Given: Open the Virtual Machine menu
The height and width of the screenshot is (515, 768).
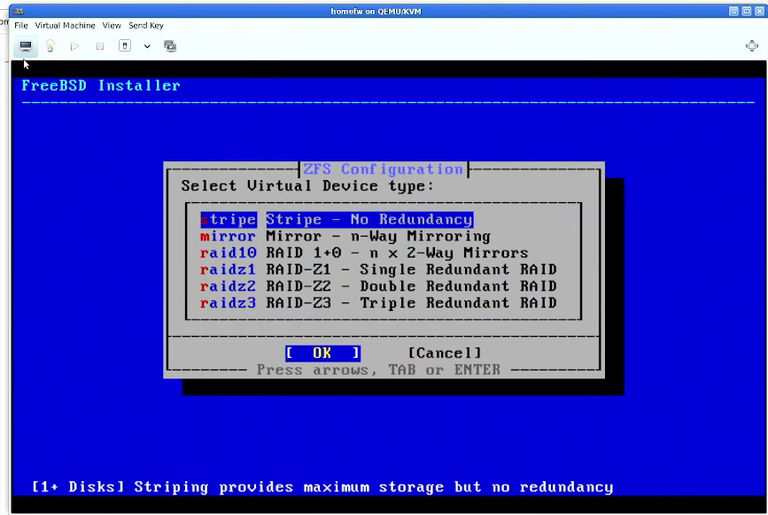Looking at the screenshot, I should pyautogui.click(x=65, y=25).
